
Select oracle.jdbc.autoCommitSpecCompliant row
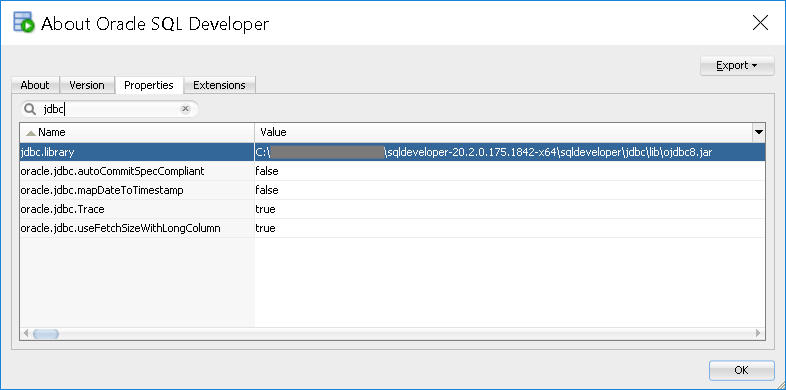pyautogui.click(x=392, y=171)
